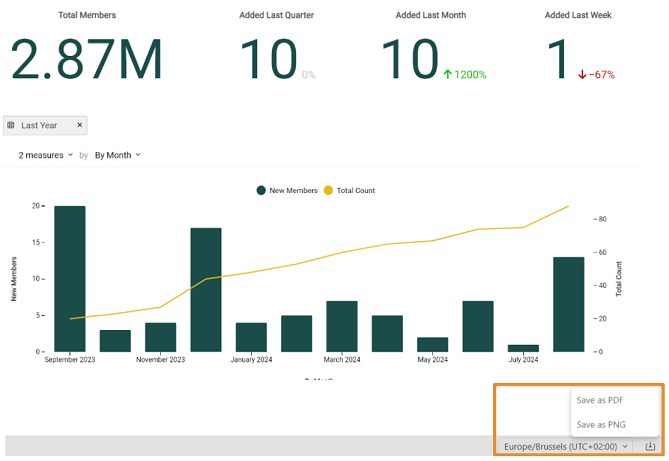Click the September 2023 bar
The image size is (669, 461).
pos(69,278)
